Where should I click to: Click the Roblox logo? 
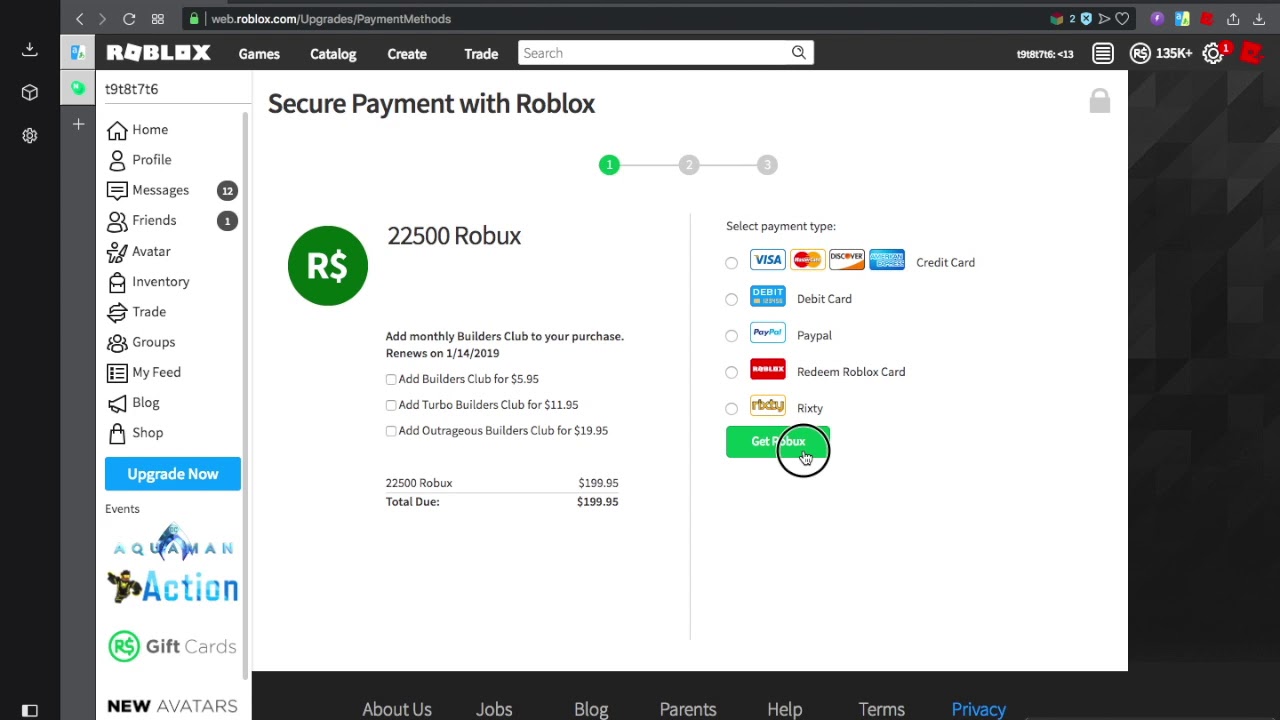(158, 53)
